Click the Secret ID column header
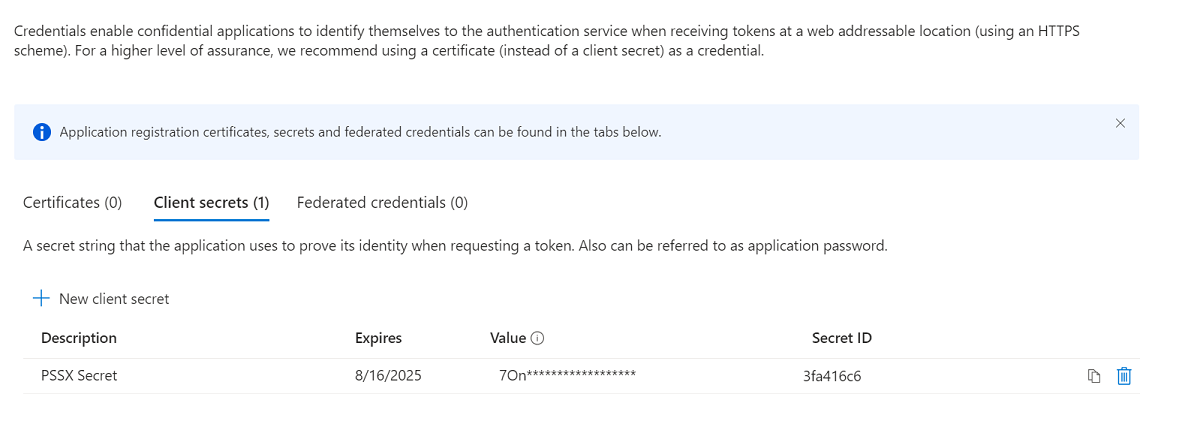 841,338
